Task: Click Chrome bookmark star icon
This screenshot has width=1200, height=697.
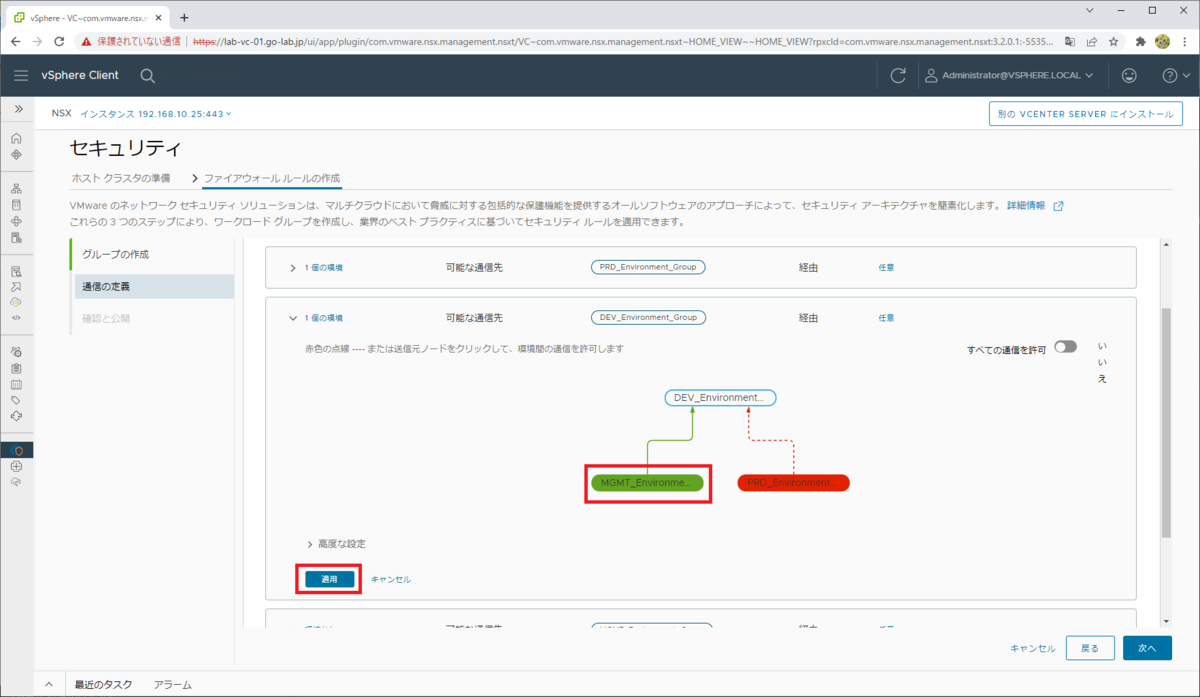Action: click(1113, 42)
